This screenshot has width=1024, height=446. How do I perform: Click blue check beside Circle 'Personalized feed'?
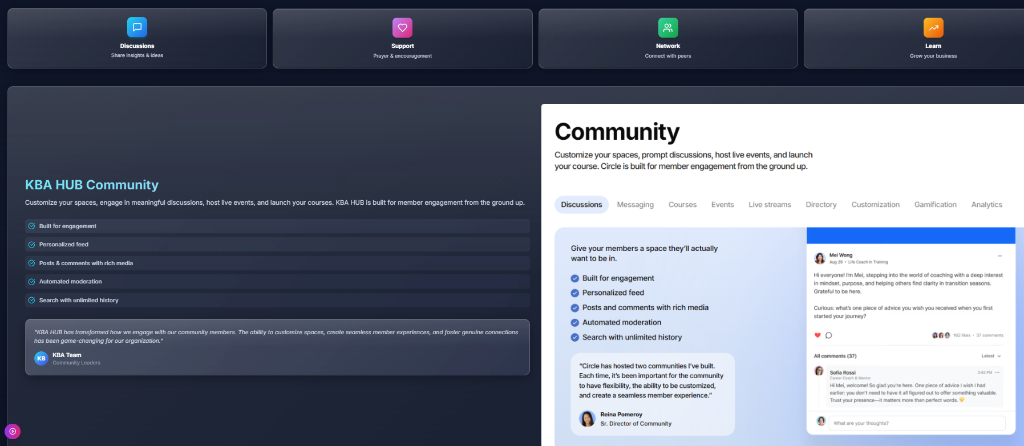(575, 293)
